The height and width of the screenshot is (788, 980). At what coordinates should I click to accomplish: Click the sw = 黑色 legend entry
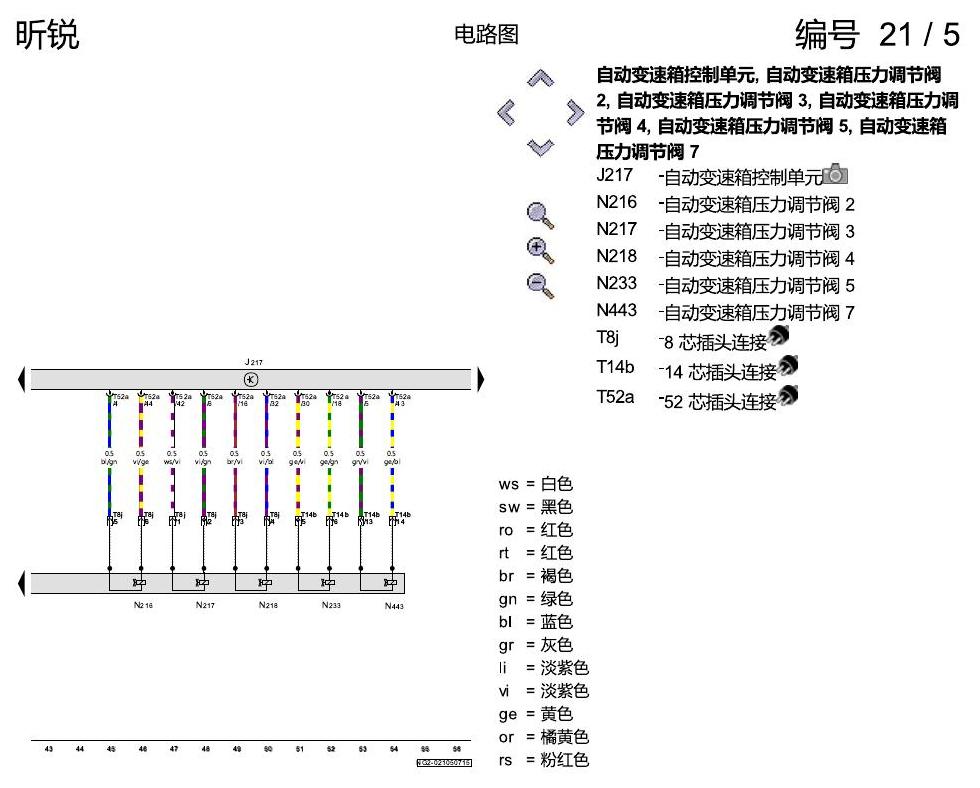click(536, 507)
